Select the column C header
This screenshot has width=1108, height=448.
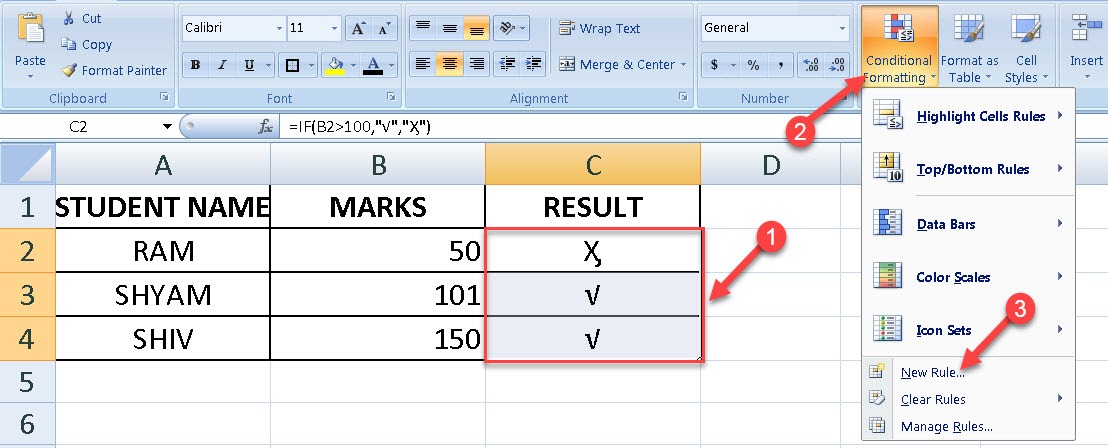click(593, 165)
